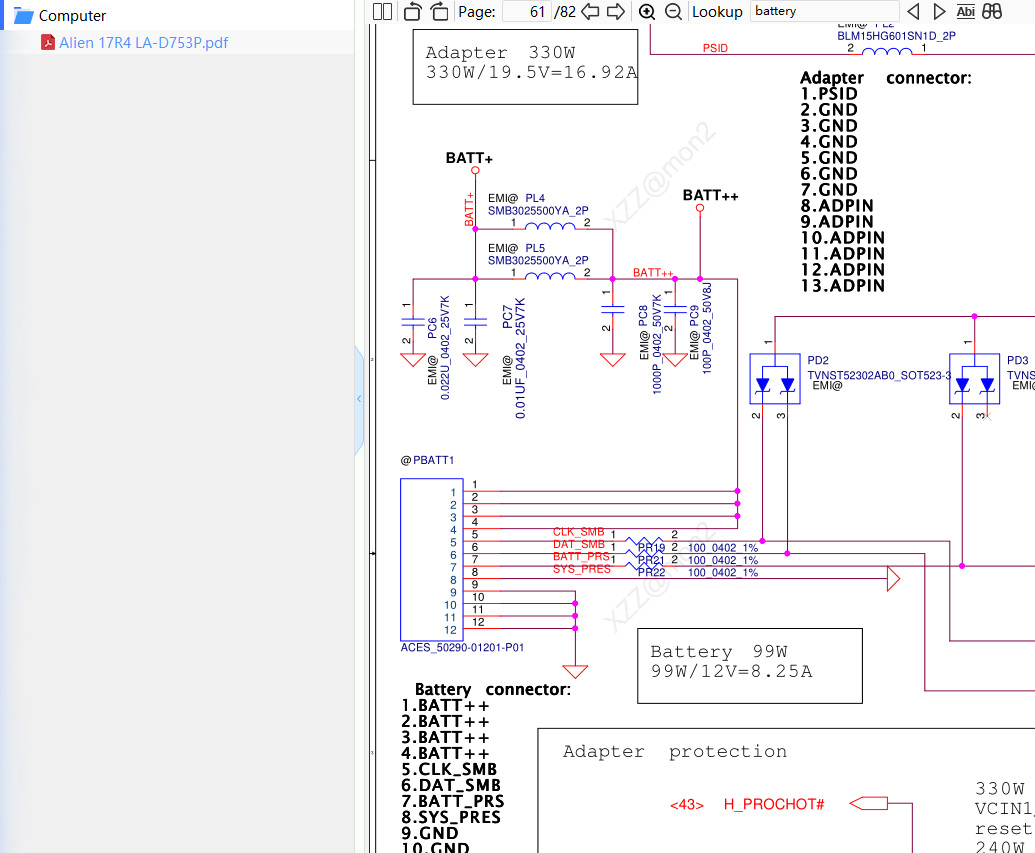Viewport: 1035px width, 853px height.
Task: Click resistor PR19 label
Action: (x=651, y=548)
